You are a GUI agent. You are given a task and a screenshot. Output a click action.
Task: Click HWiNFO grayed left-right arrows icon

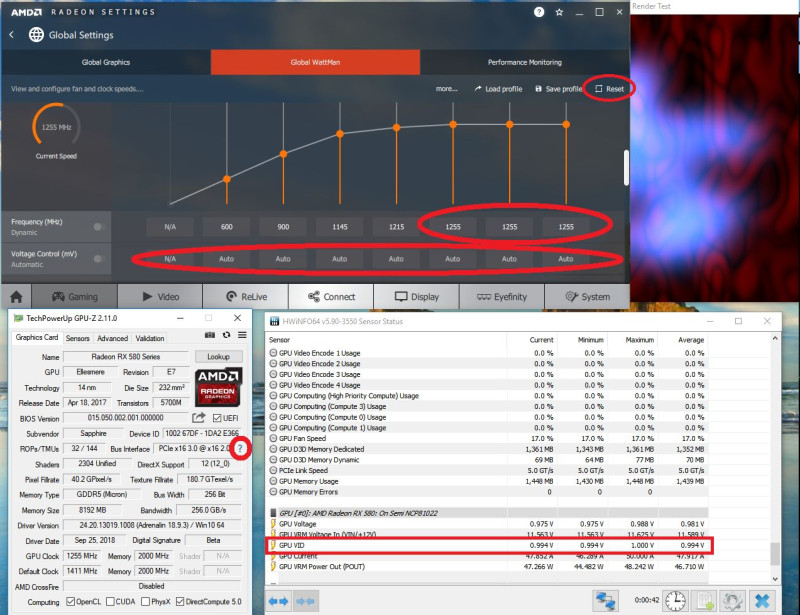(306, 601)
